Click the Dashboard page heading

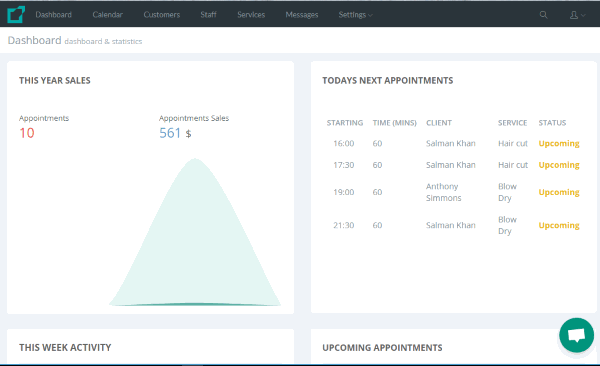pyautogui.click(x=34, y=40)
